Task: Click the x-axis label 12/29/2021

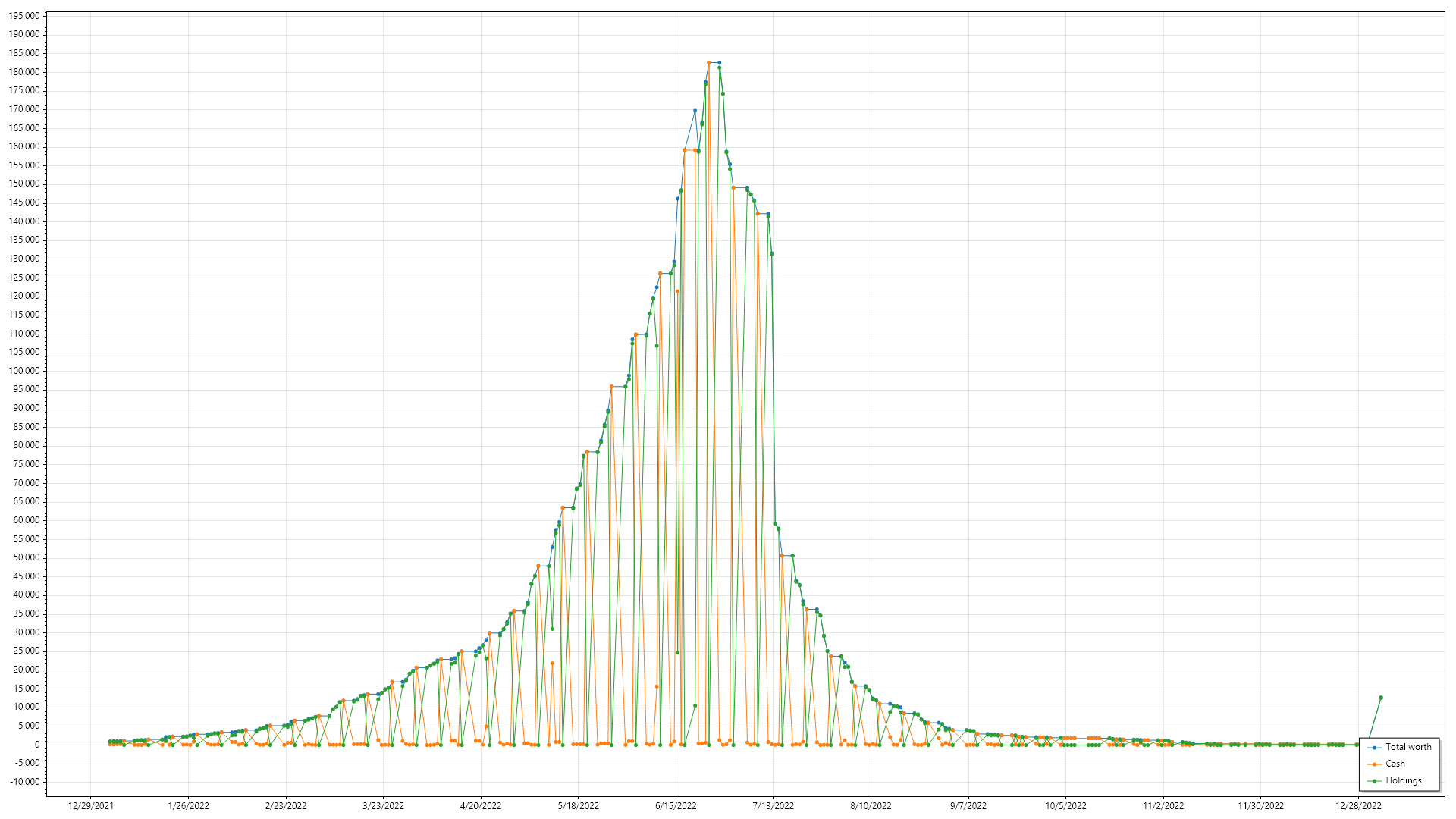Action: point(91,806)
